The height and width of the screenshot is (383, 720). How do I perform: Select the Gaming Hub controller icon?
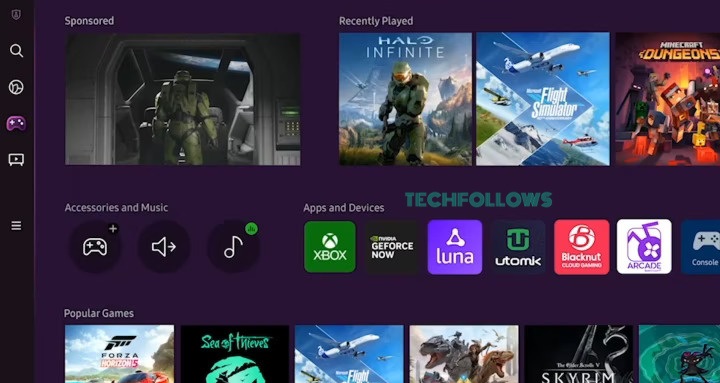point(16,124)
